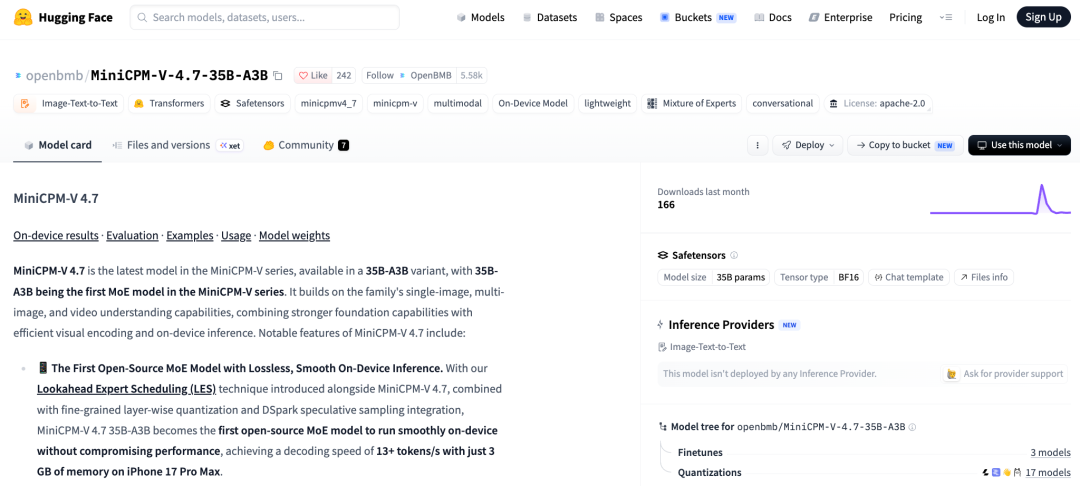This screenshot has height=486, width=1080.
Task: Open the Chat template viewer
Action: 909,277
